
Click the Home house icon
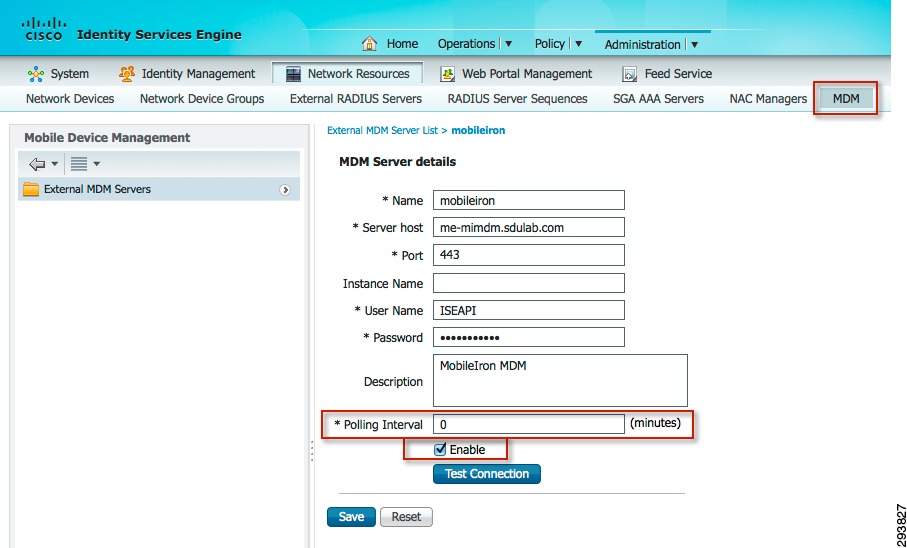[x=369, y=43]
